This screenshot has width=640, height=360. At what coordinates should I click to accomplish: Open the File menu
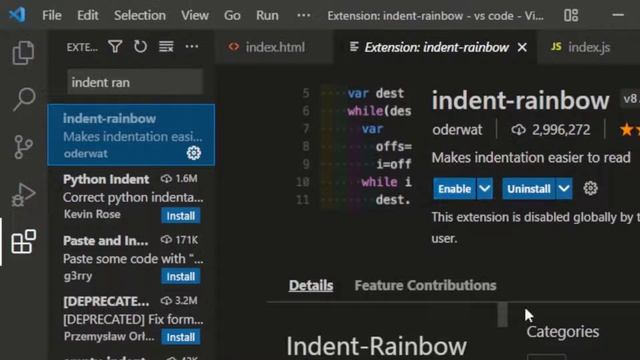pyautogui.click(x=52, y=16)
